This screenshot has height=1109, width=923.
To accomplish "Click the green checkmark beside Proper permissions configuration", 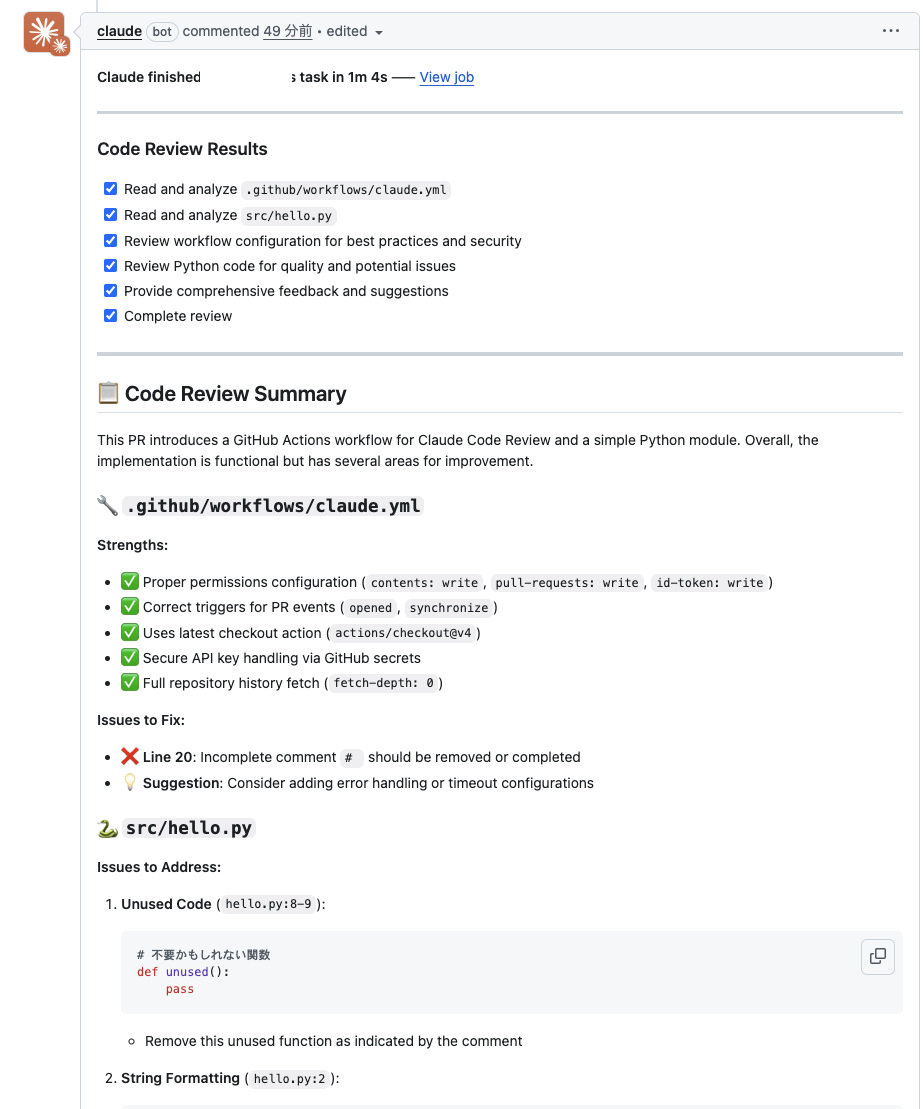I will 130,581.
